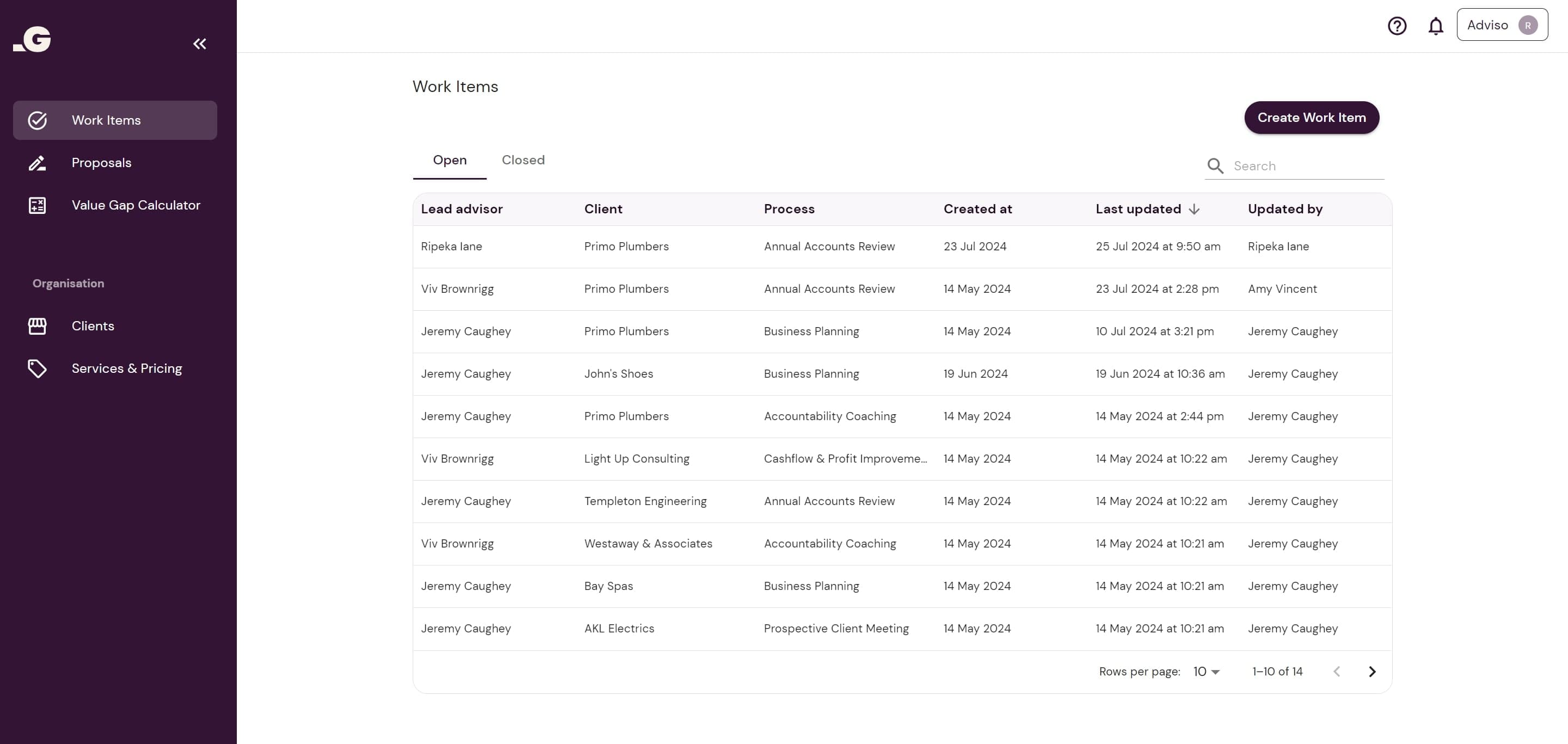Sort by Client column header
This screenshot has width=1568, height=744.
point(603,210)
